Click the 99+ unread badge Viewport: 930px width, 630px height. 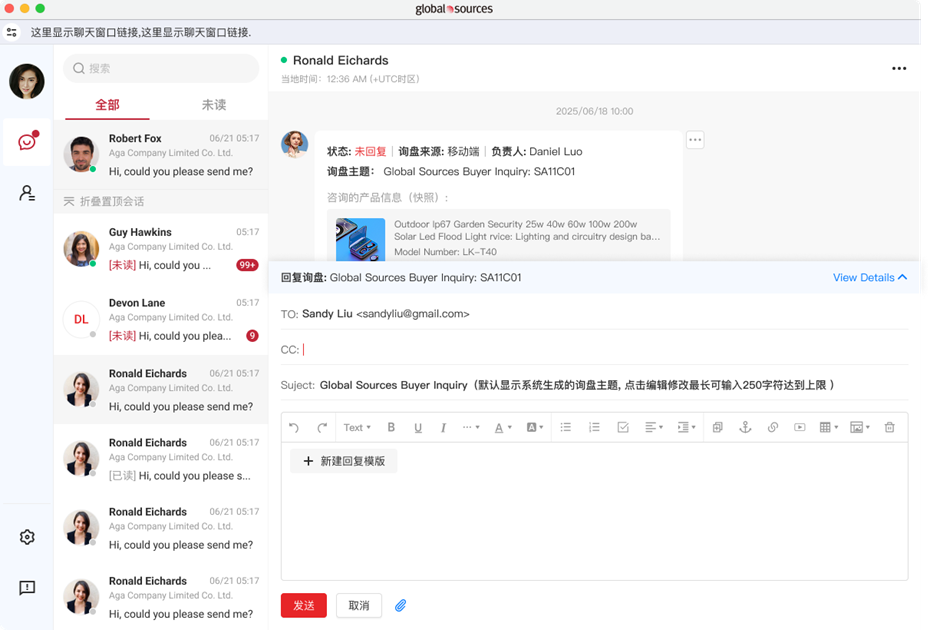coord(247,265)
